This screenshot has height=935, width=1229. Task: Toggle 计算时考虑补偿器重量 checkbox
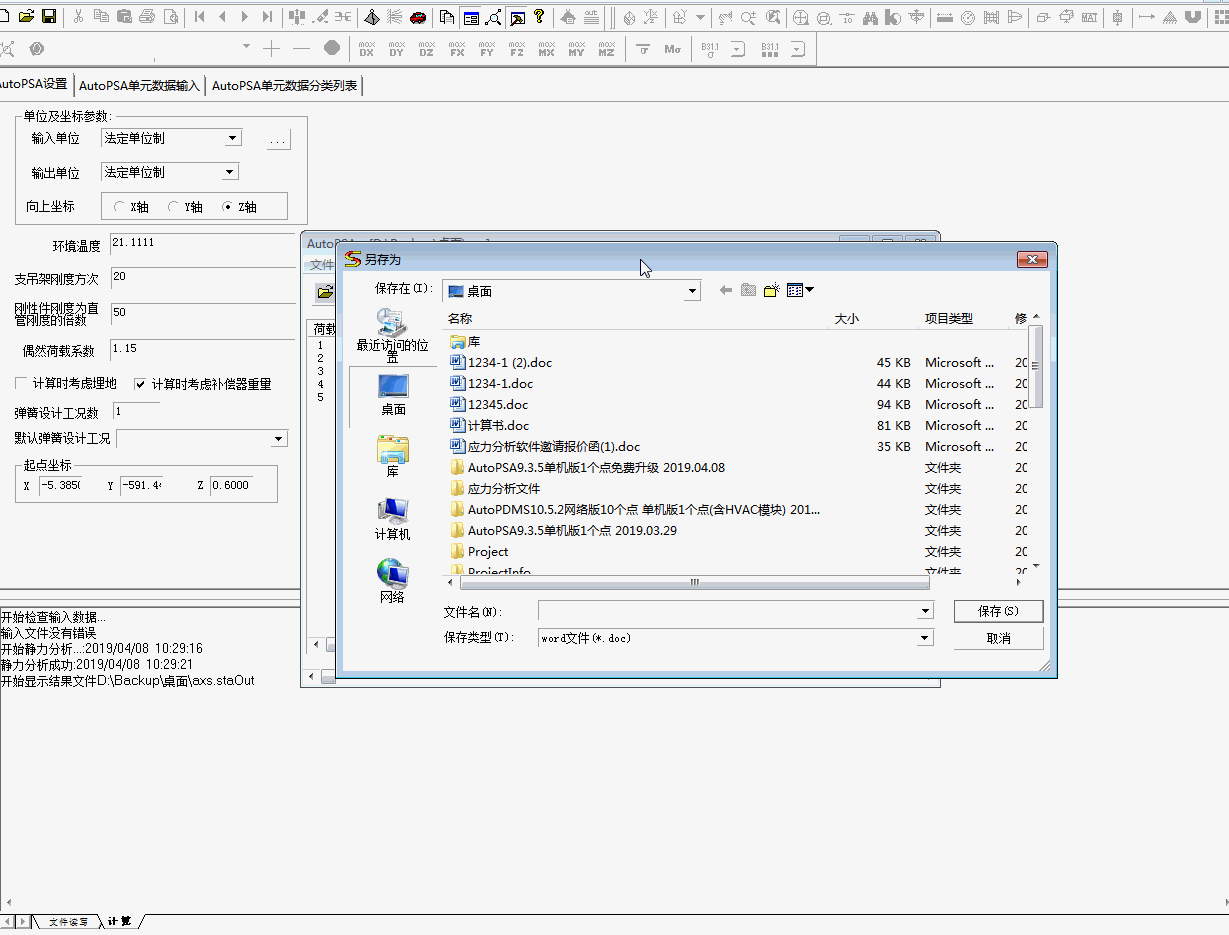pyautogui.click(x=141, y=383)
